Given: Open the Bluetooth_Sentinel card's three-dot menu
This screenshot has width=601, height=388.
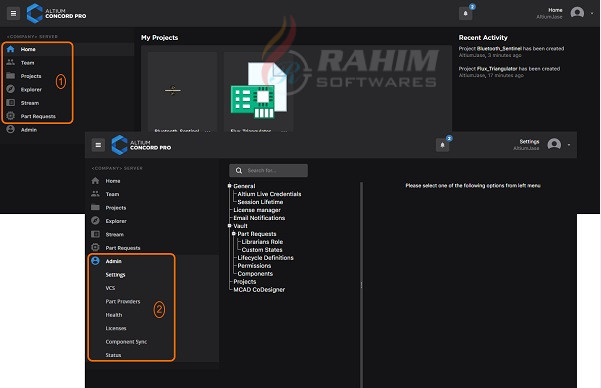Looking at the screenshot, I should click(208, 131).
